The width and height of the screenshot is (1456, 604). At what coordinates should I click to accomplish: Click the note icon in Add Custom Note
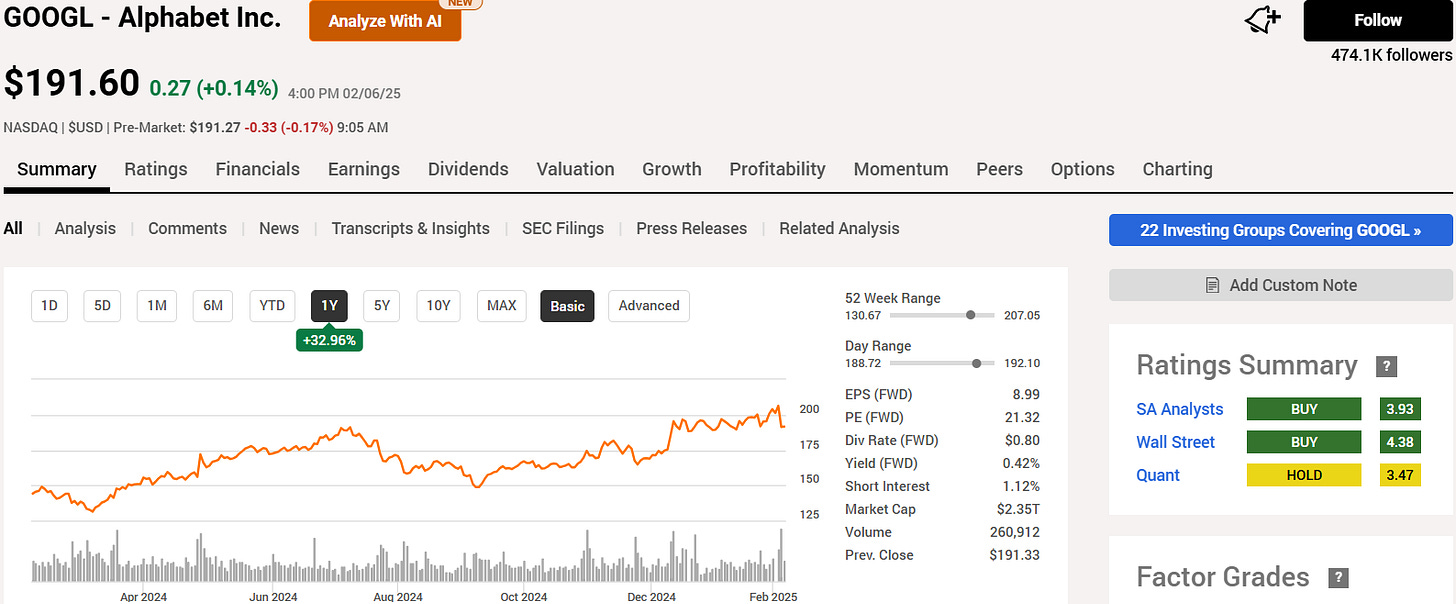tap(1213, 285)
